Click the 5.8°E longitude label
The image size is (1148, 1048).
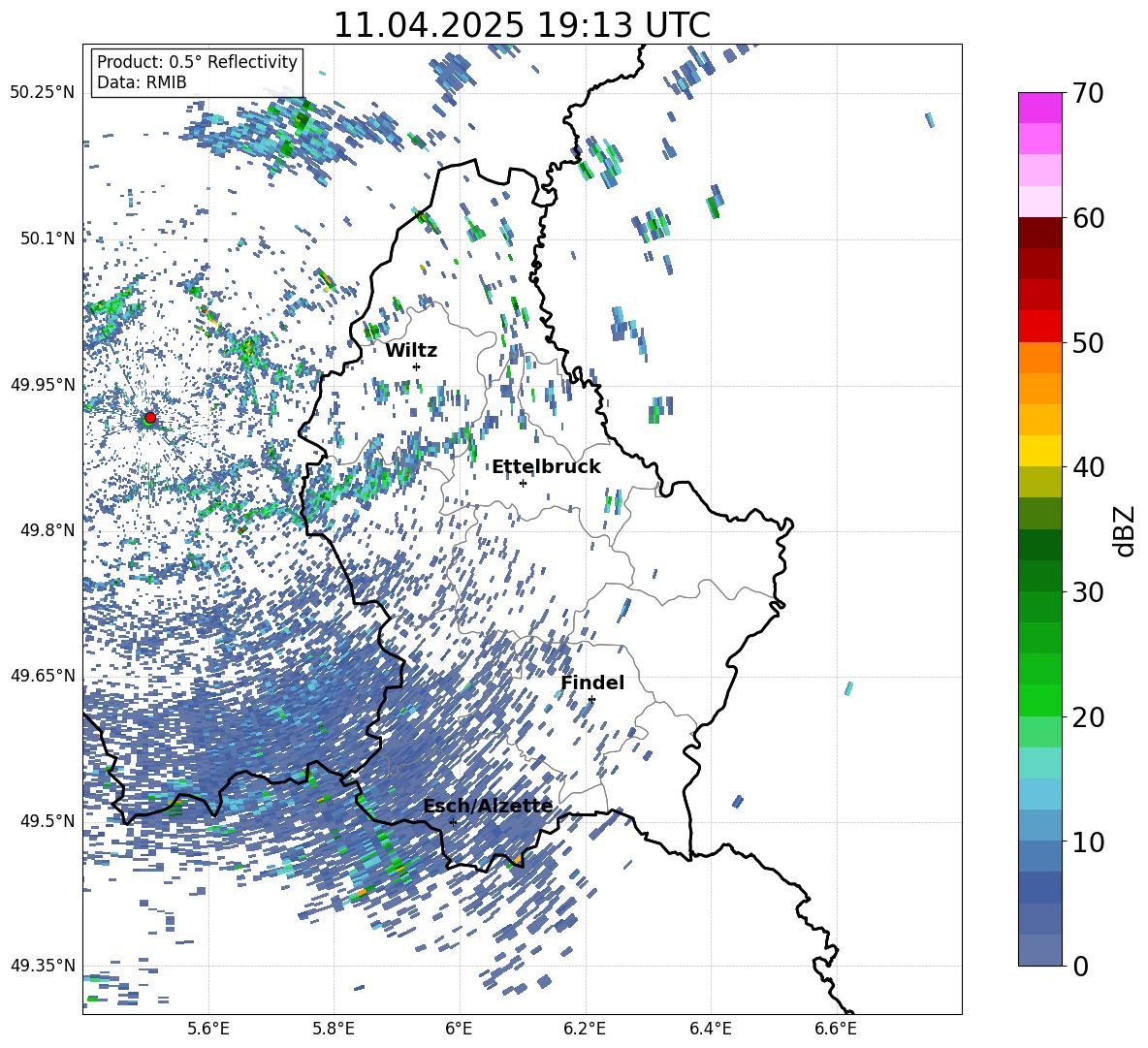[x=334, y=1029]
